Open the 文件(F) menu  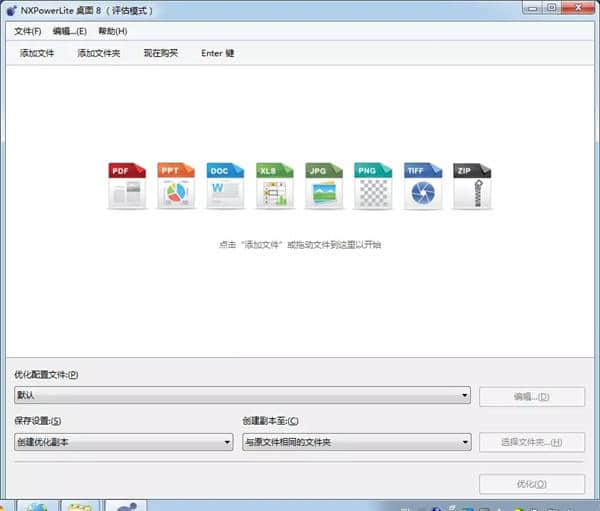(x=28, y=31)
